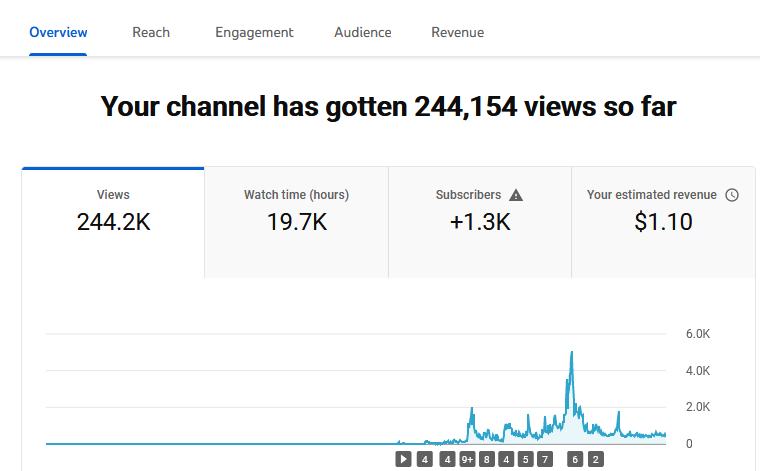The height and width of the screenshot is (471, 760).
Task: Click the estimated revenue clock icon
Action: click(732, 195)
